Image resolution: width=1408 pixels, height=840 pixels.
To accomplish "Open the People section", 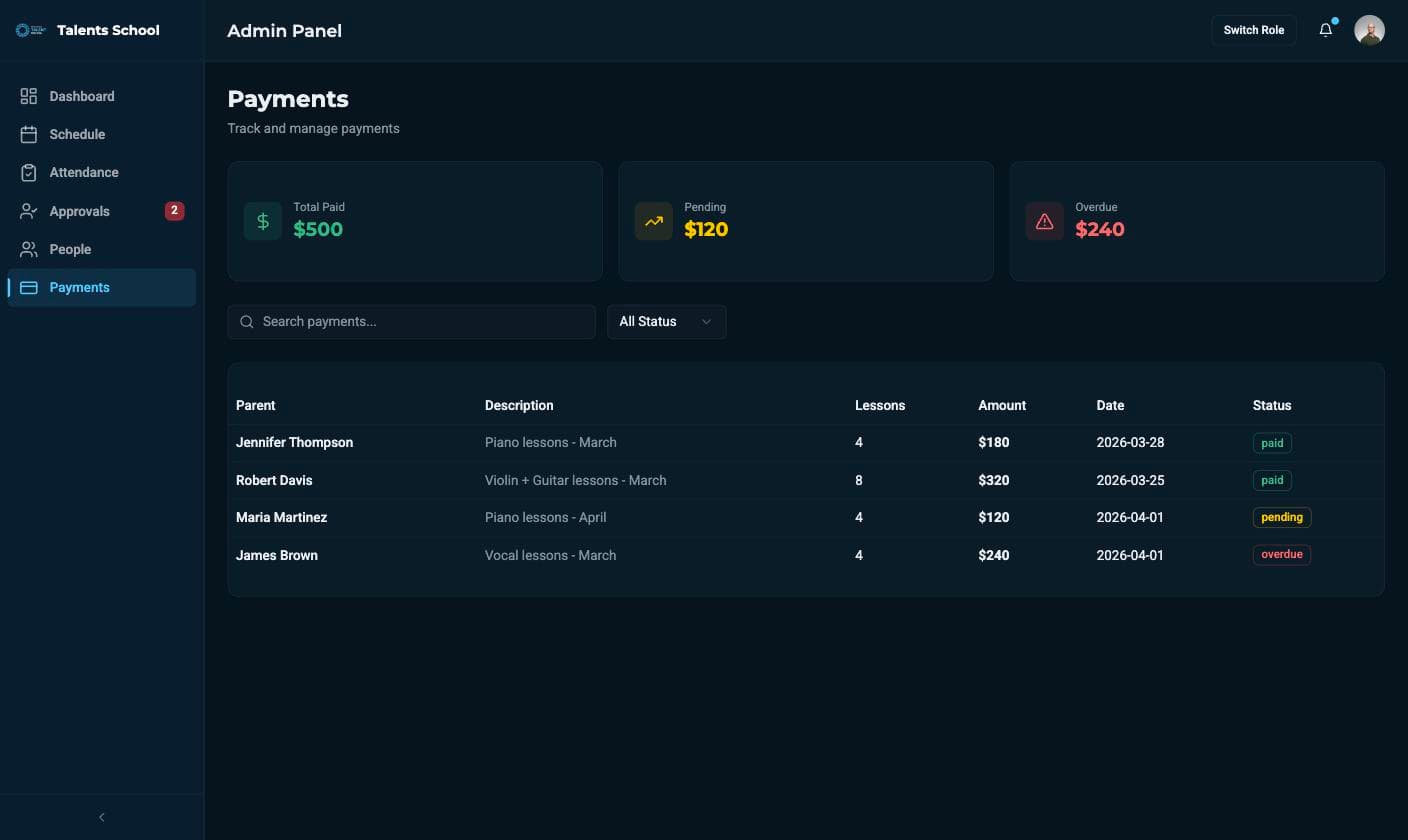I will point(101,249).
